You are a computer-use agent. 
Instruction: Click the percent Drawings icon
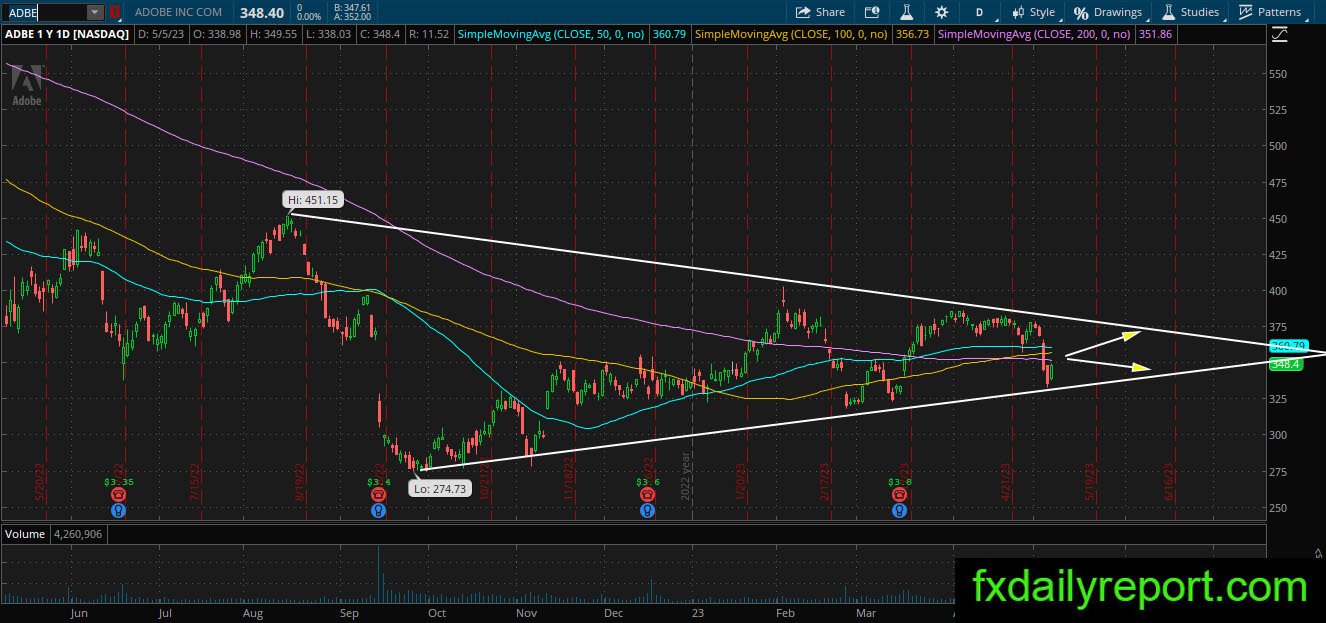[1081, 13]
